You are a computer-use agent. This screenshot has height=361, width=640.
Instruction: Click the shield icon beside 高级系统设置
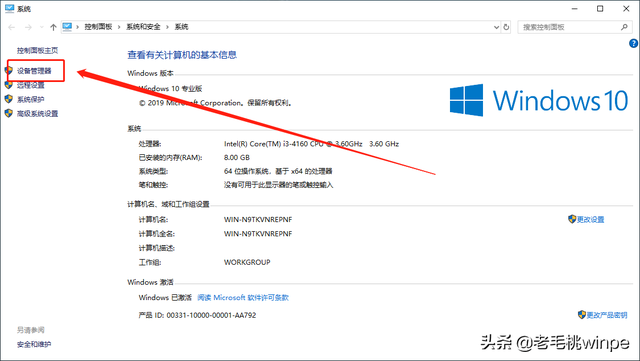click(9, 114)
